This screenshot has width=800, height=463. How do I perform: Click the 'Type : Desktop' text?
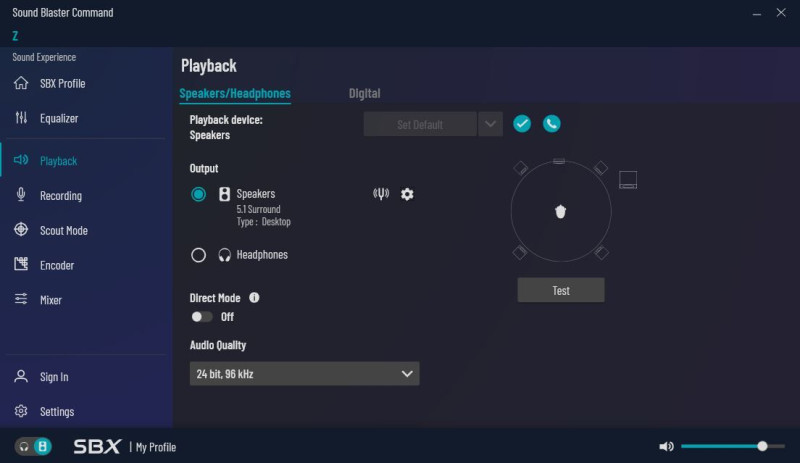[x=263, y=222]
